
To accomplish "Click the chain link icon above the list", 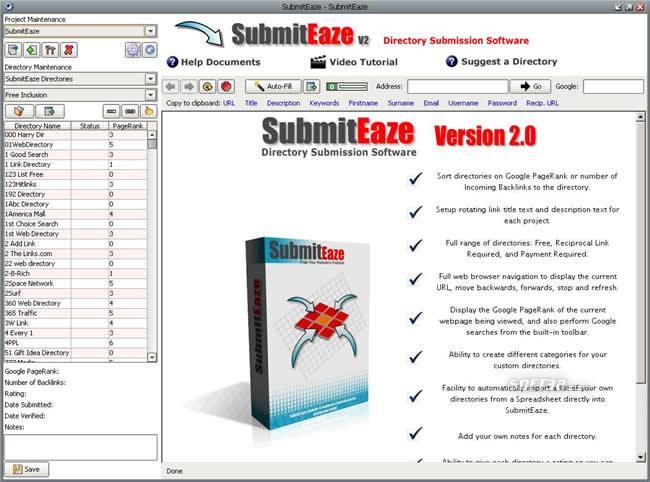I will [130, 111].
